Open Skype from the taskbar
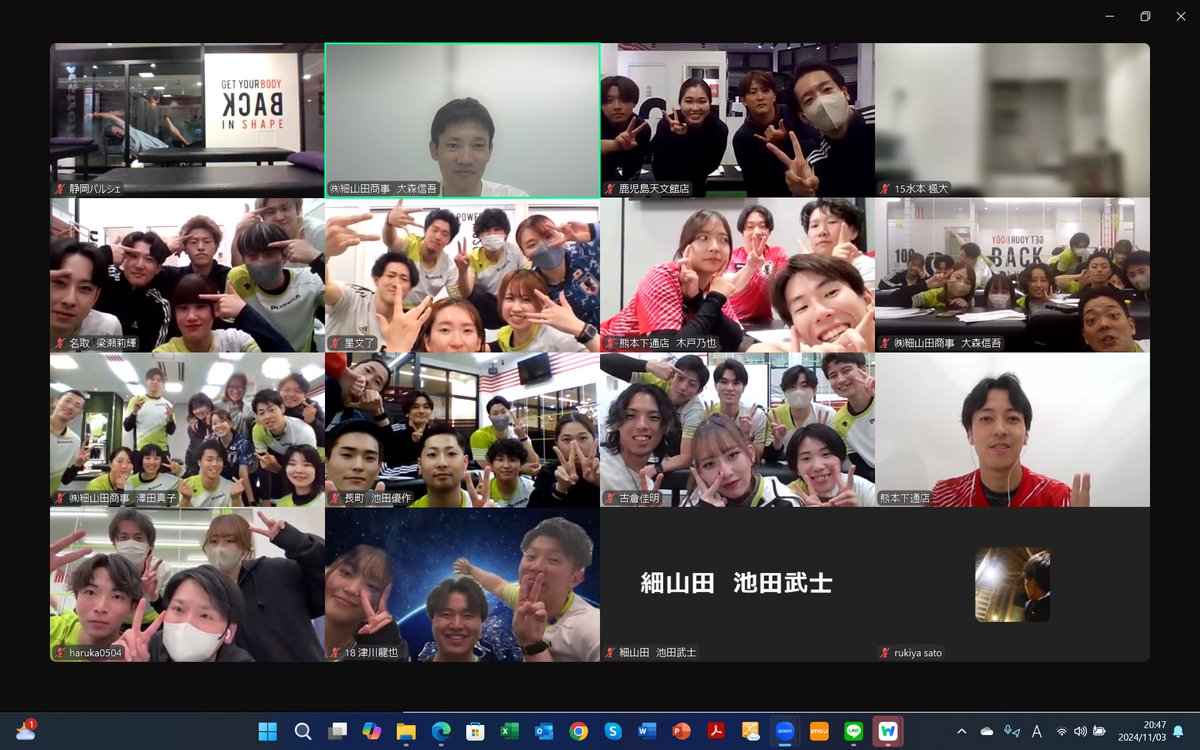Screen dimensions: 1200x750 tap(613, 731)
